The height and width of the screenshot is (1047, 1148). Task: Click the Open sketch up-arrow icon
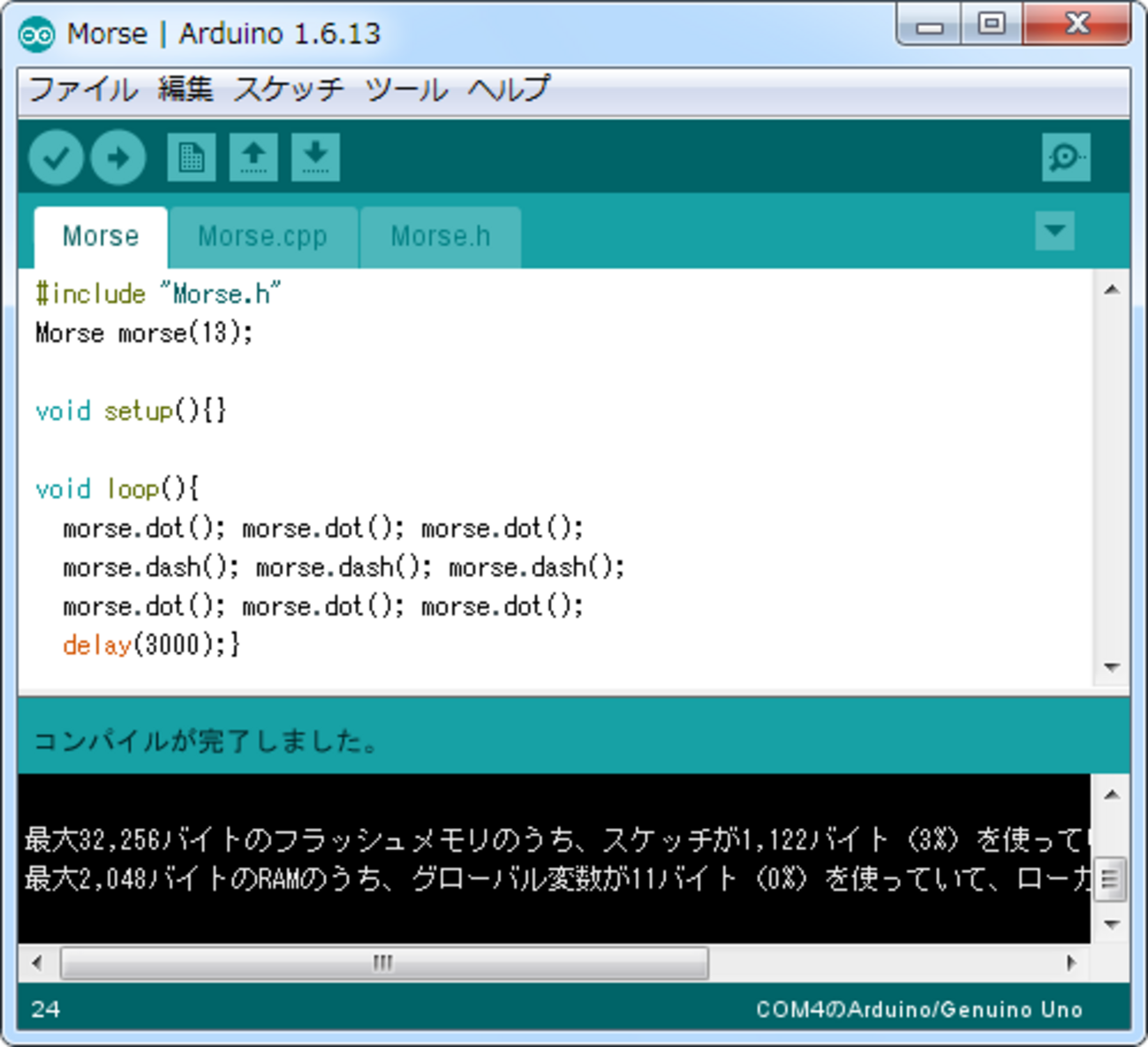tap(253, 158)
